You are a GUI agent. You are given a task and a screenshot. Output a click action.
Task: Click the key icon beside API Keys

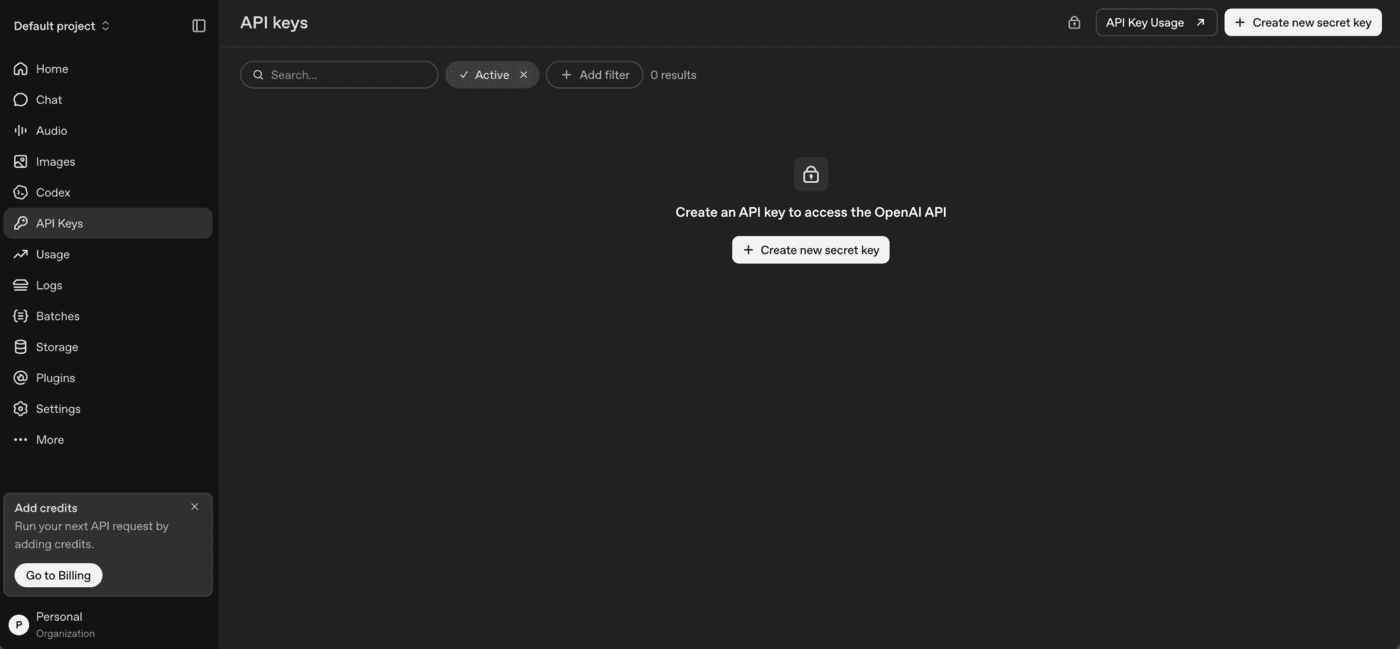[20, 224]
